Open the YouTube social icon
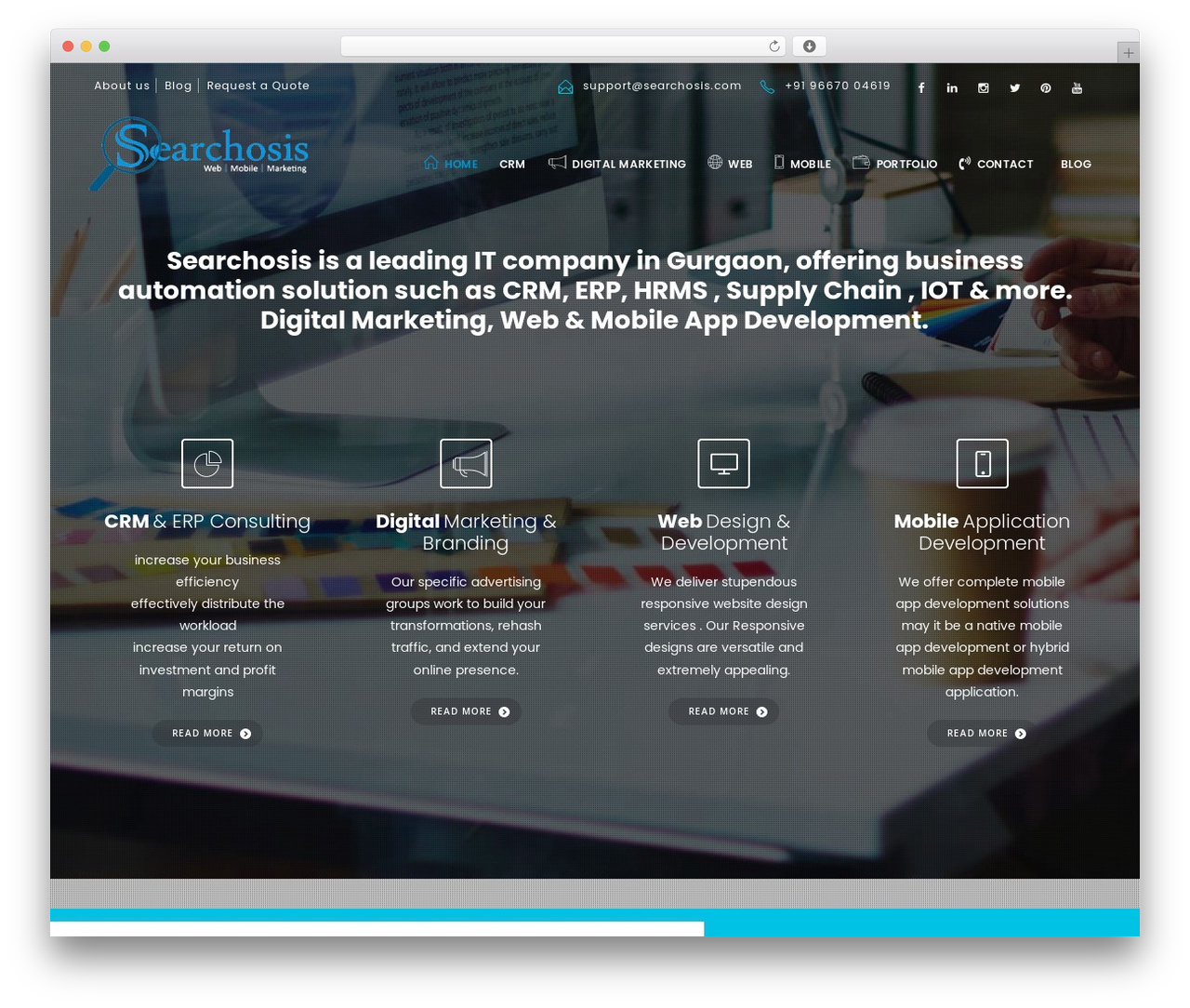The width and height of the screenshot is (1190, 1008). pos(1077,88)
